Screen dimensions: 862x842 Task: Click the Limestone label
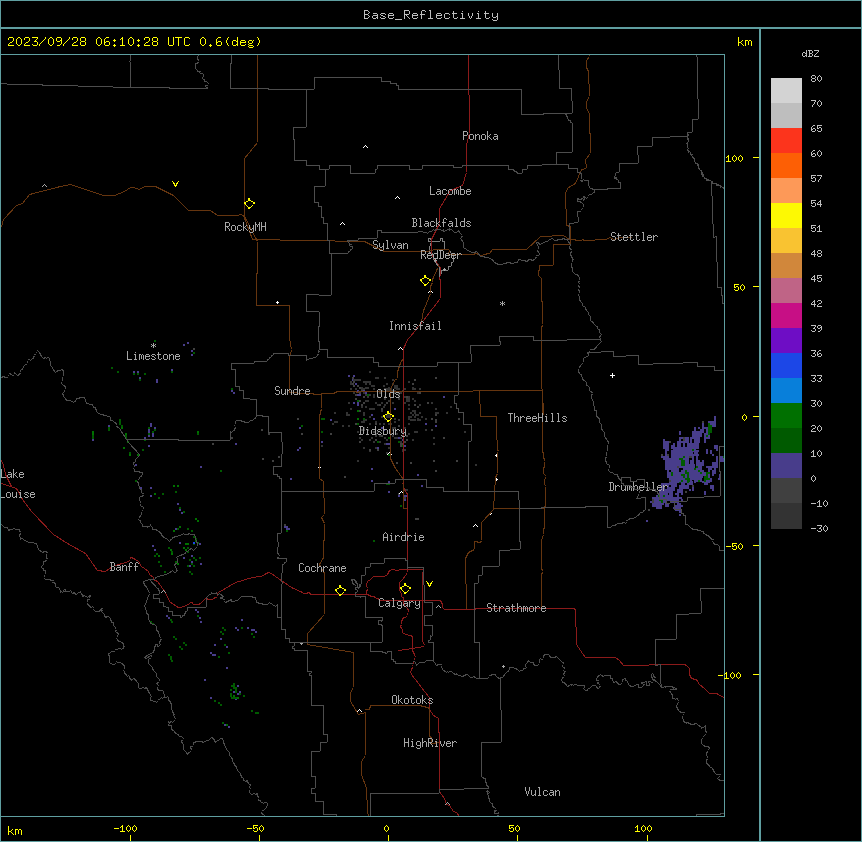pos(153,356)
